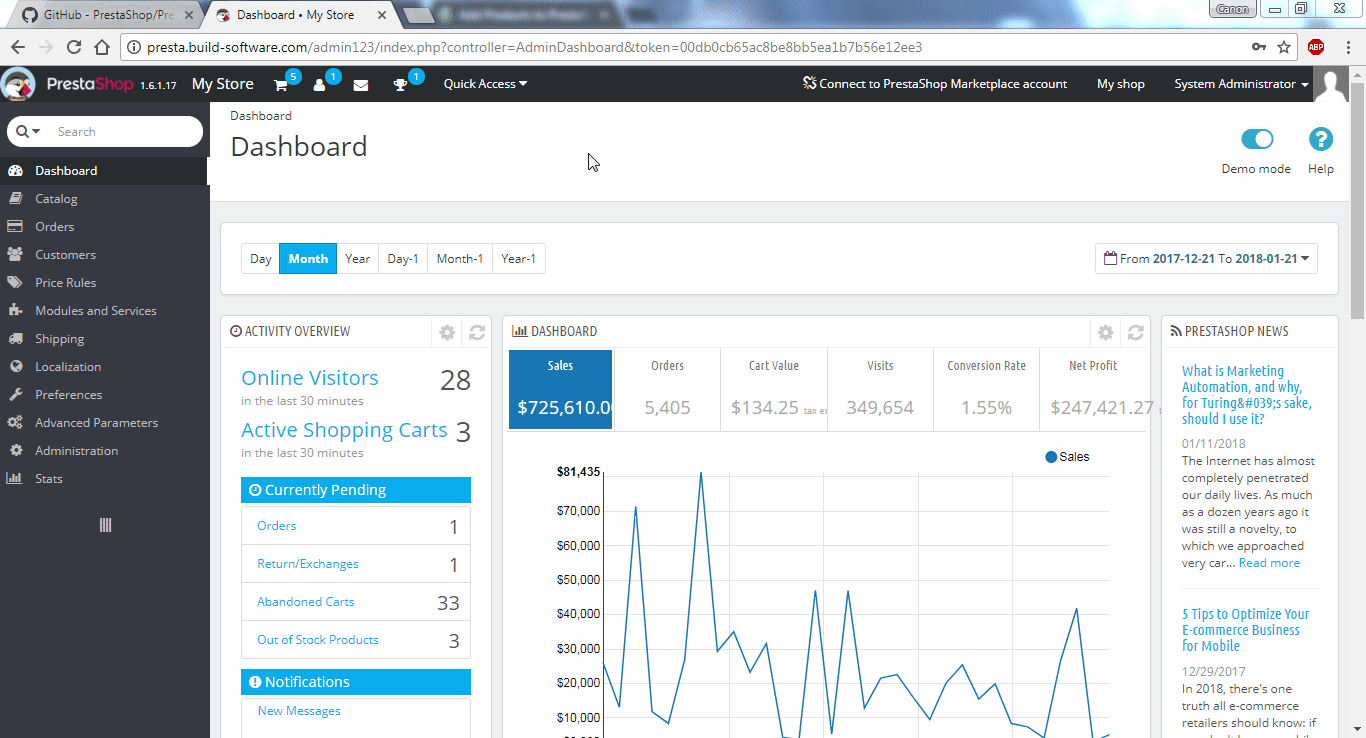
Task: Click the Help question mark icon
Action: coord(1321,139)
